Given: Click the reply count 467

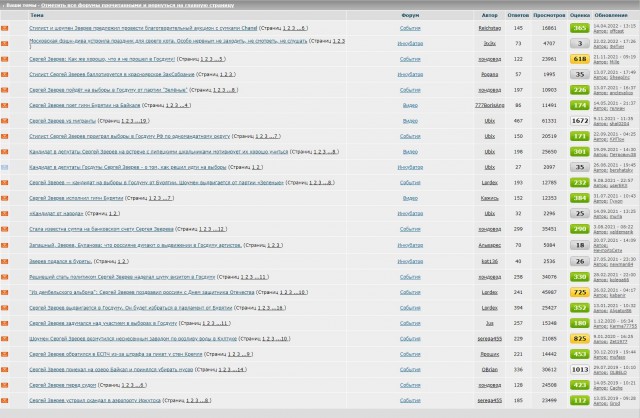Looking at the screenshot, I should [x=518, y=121].
